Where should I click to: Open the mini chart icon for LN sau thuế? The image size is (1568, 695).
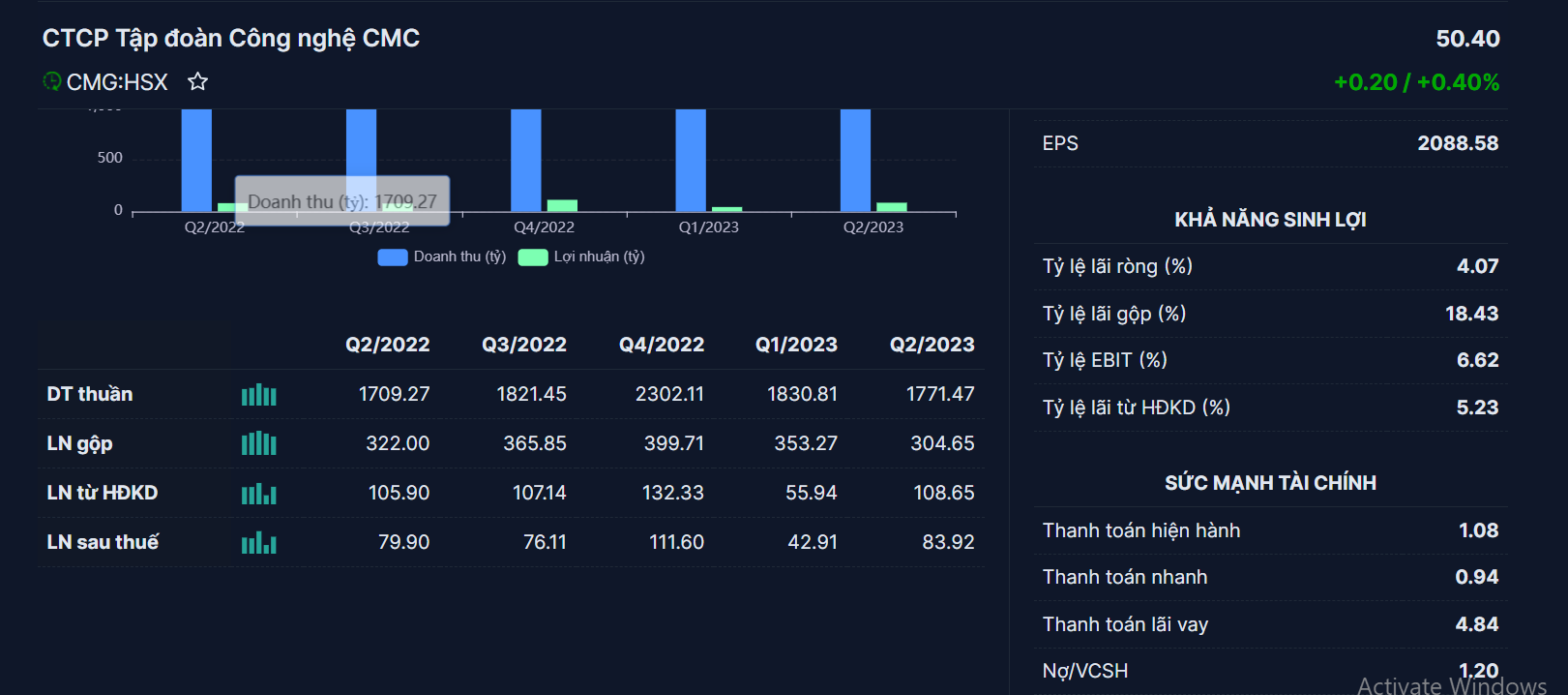(258, 543)
